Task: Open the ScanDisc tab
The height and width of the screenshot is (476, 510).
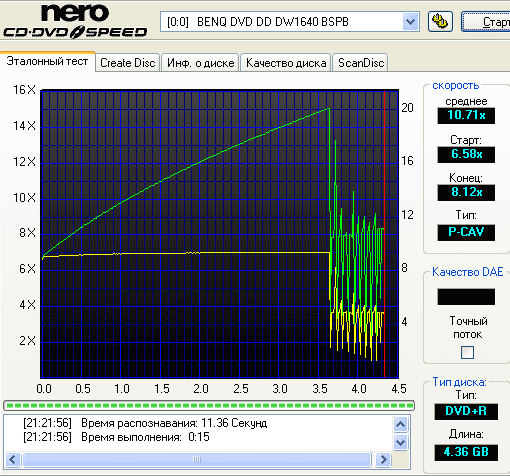Action: pos(361,63)
